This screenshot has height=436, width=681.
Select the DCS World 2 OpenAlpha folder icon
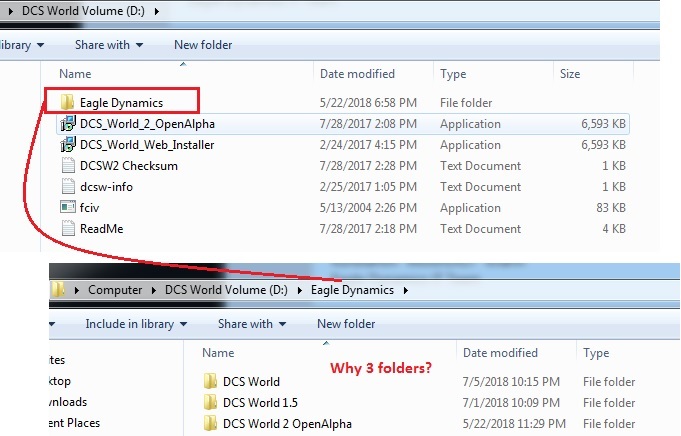(210, 423)
